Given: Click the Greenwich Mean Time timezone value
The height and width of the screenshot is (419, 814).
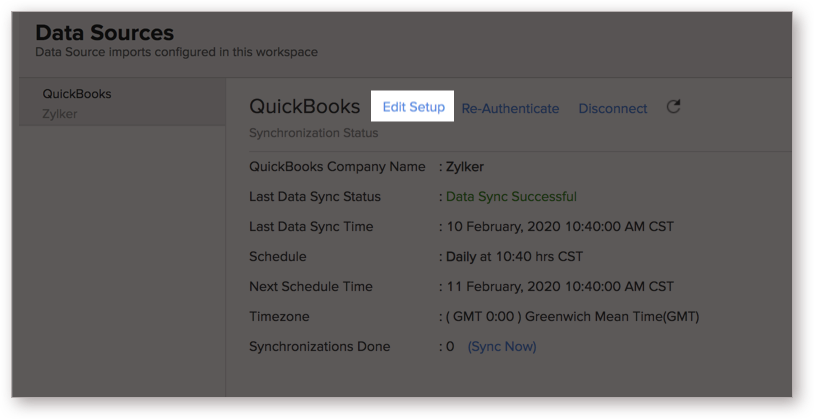Looking at the screenshot, I should [572, 317].
